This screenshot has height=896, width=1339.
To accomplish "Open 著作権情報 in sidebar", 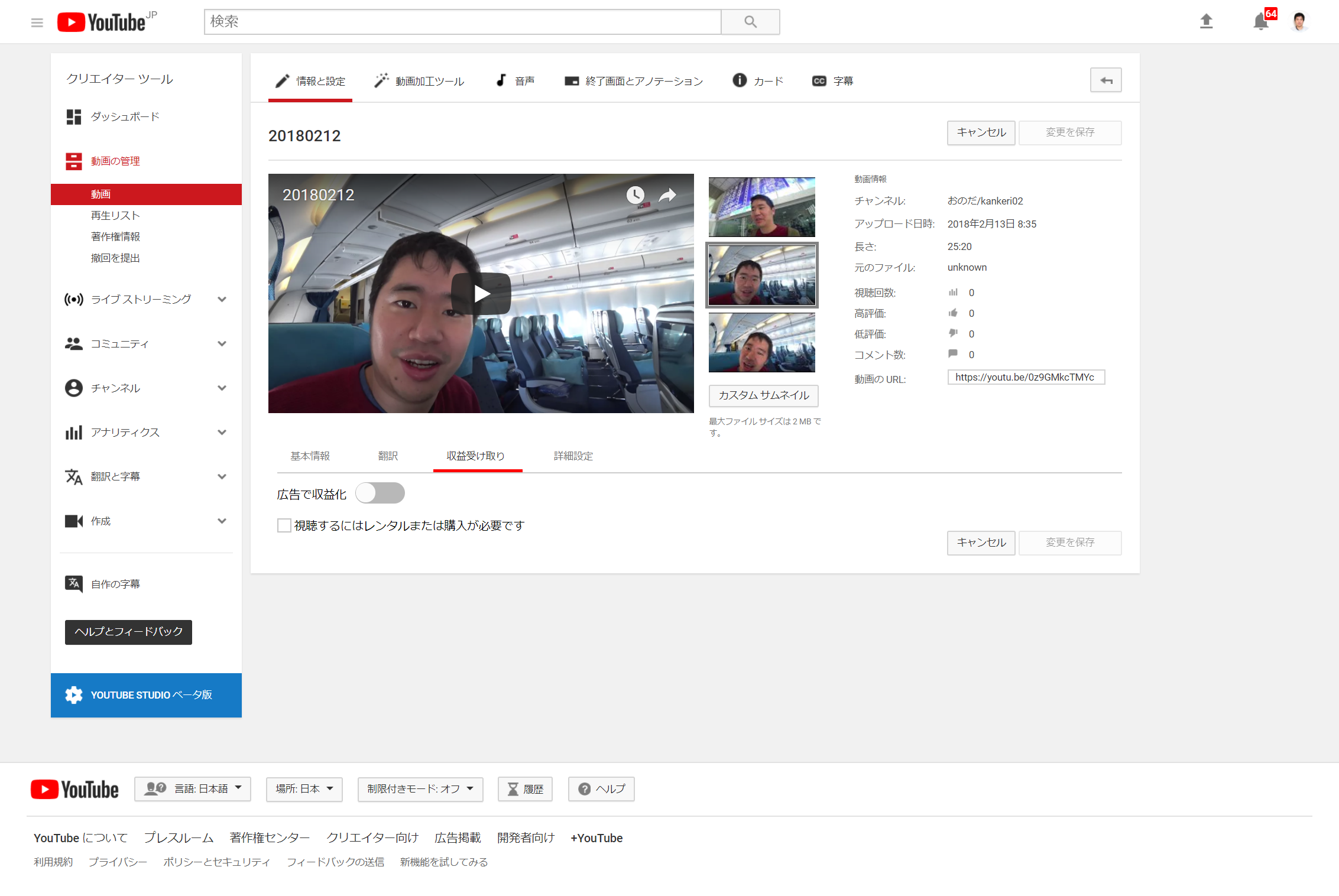I will [115, 237].
